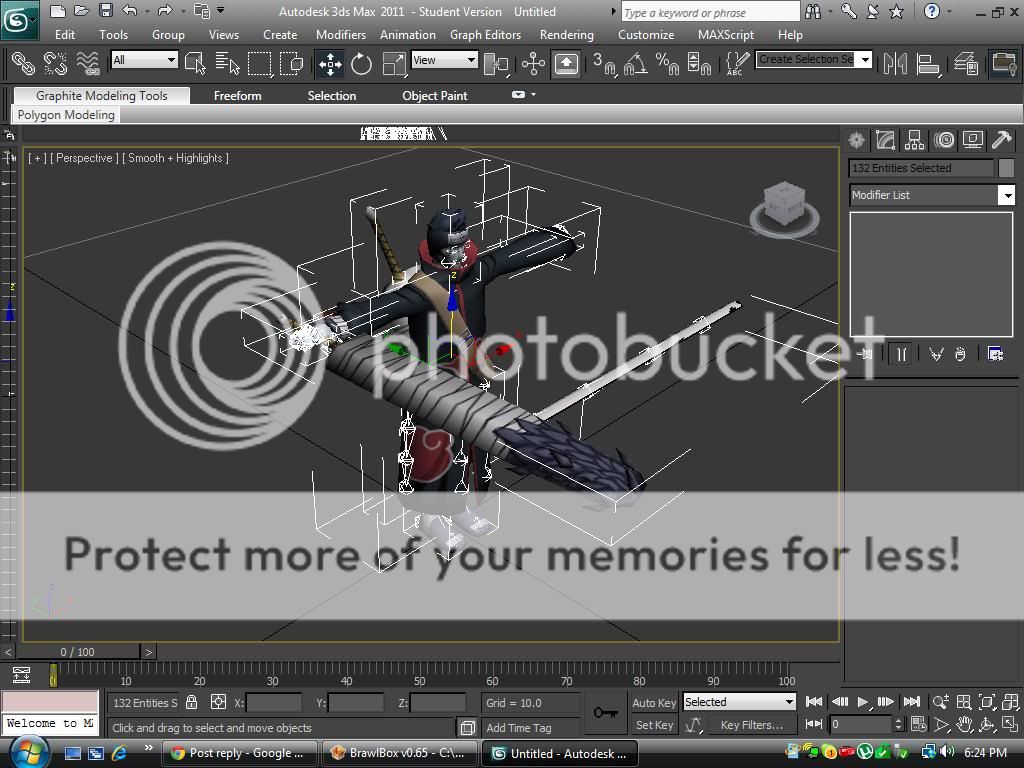Open the Modify command panel tab
The image size is (1024, 768).
tap(885, 139)
